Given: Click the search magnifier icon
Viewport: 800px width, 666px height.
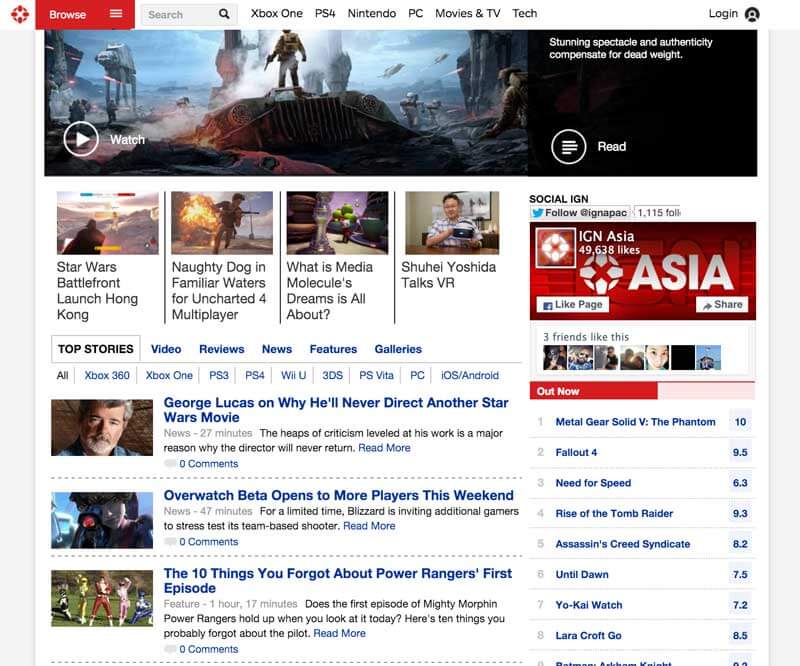Looking at the screenshot, I should (222, 14).
